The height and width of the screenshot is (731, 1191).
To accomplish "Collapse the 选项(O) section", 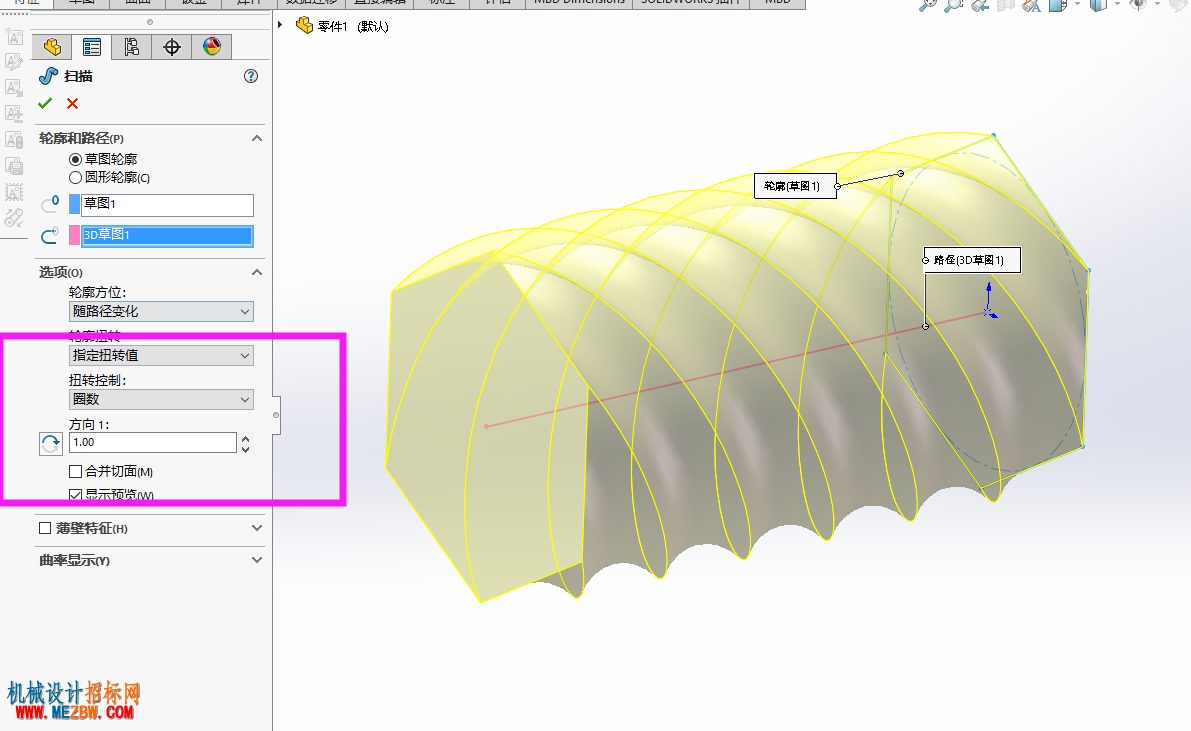I will click(x=257, y=272).
